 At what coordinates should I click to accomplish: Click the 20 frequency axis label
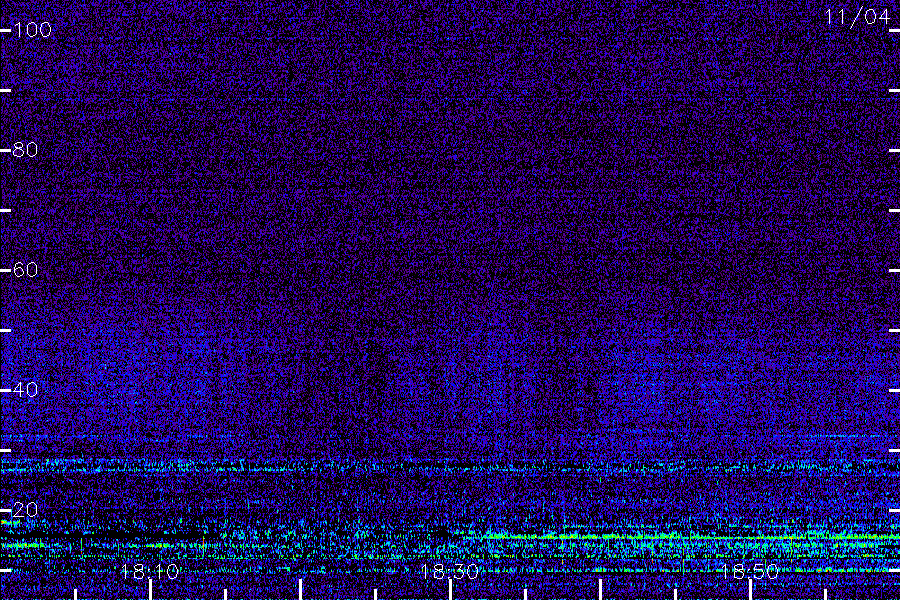tap(25, 510)
